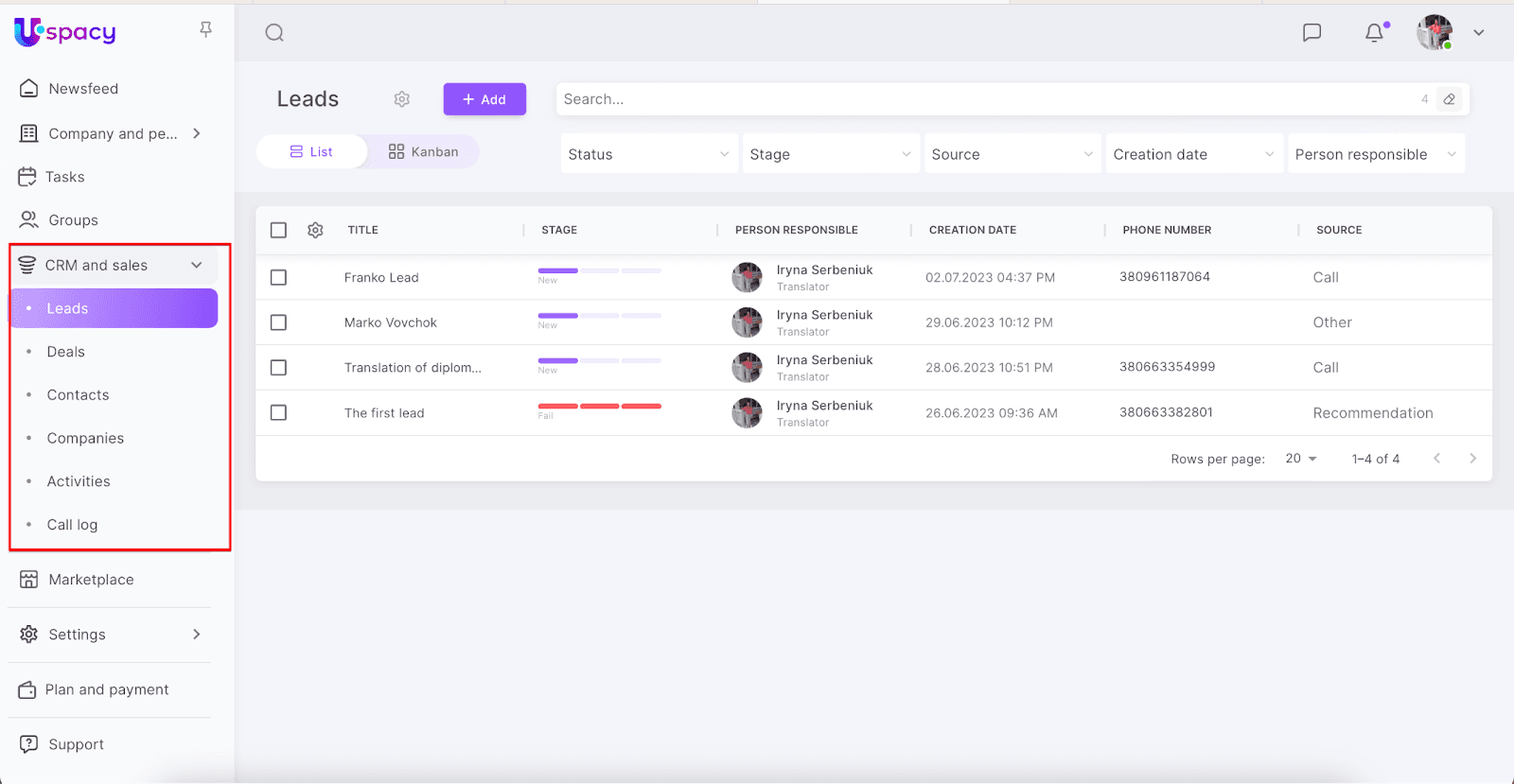This screenshot has height=784, width=1514.
Task: Clear filters with the eraser icon
Action: click(1449, 99)
